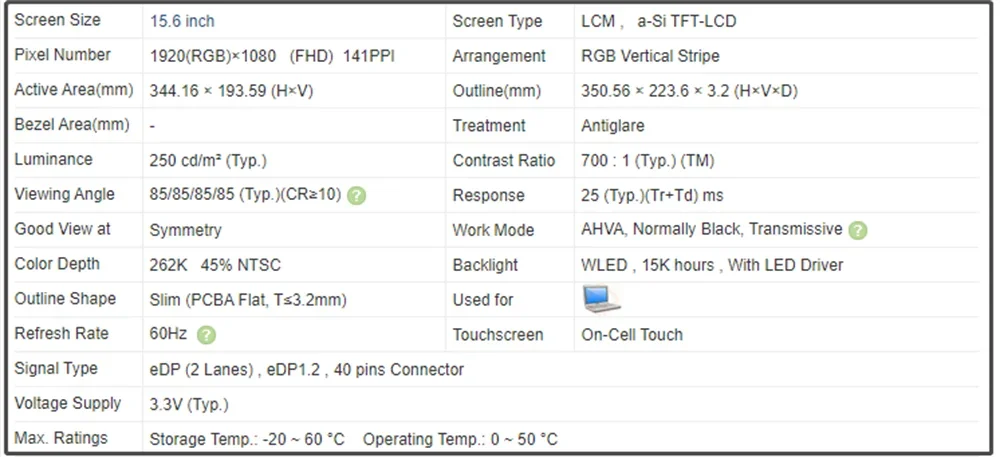Click the On-Cell Touch touchscreen value
This screenshot has height=457, width=1000.
pyautogui.click(x=632, y=335)
